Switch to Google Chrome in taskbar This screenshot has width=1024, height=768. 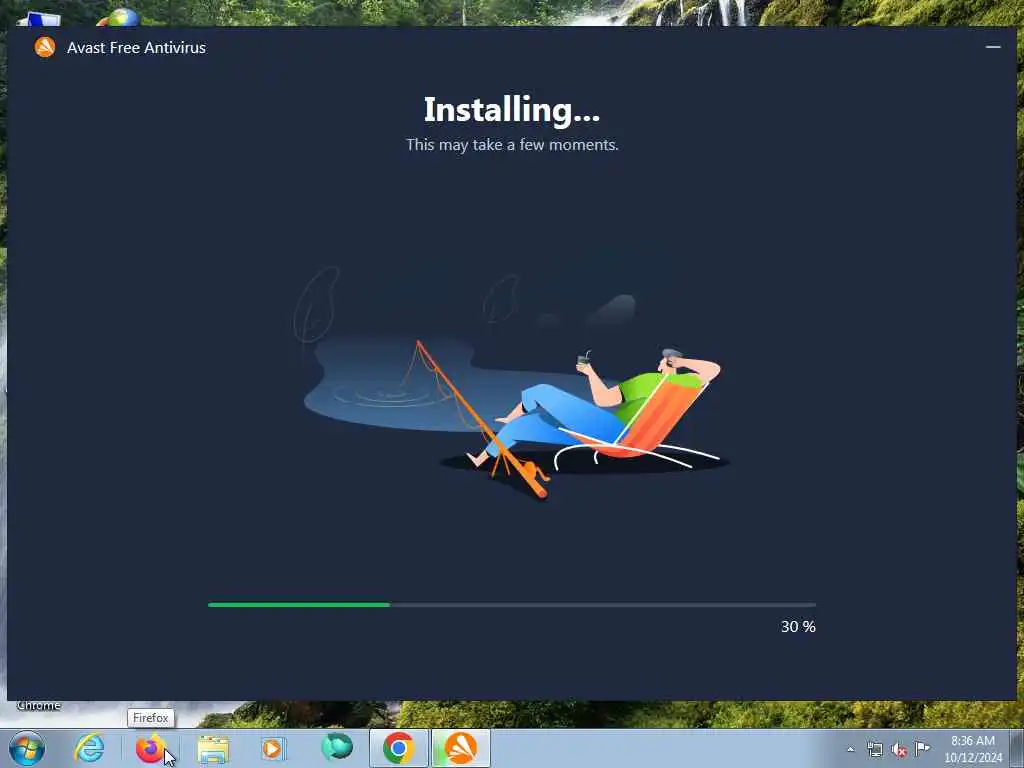point(398,748)
